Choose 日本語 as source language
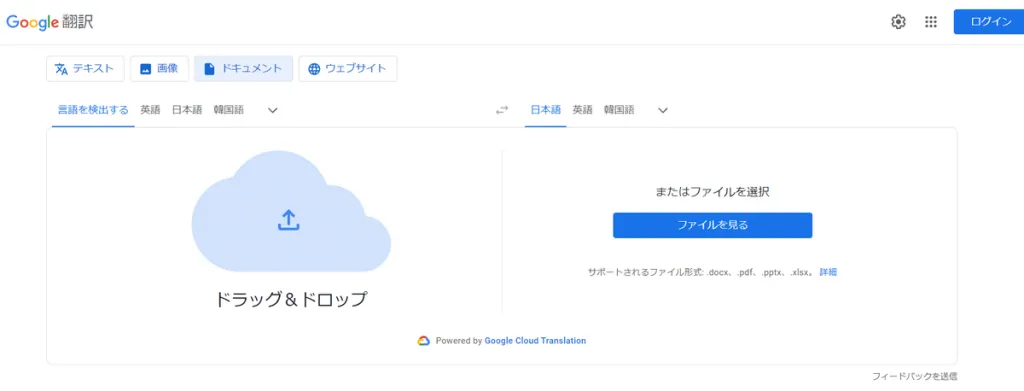1024x391 pixels. click(x=187, y=110)
